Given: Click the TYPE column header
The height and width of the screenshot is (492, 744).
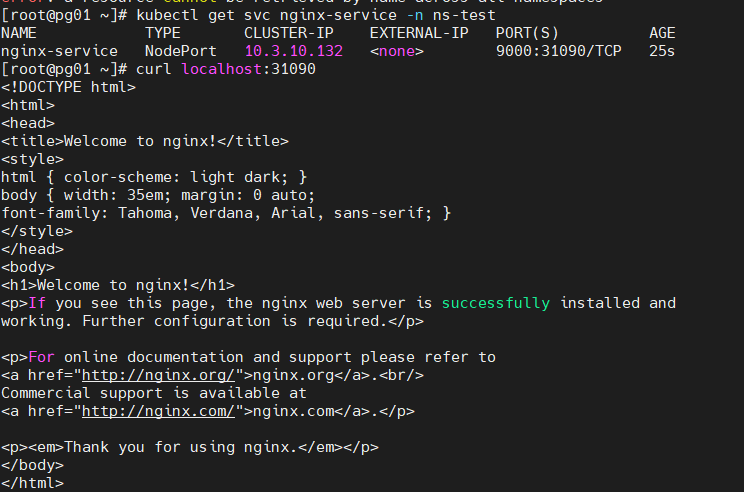Looking at the screenshot, I should 163,33.
